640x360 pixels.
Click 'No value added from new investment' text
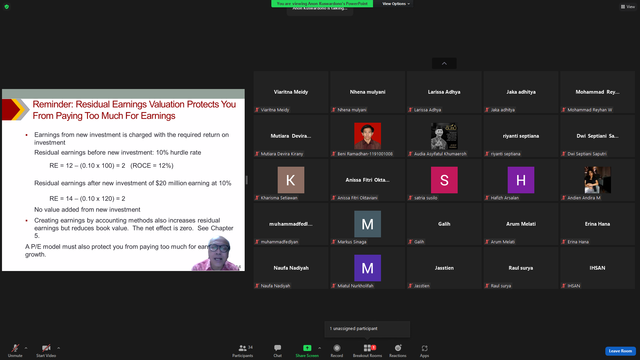point(87,210)
